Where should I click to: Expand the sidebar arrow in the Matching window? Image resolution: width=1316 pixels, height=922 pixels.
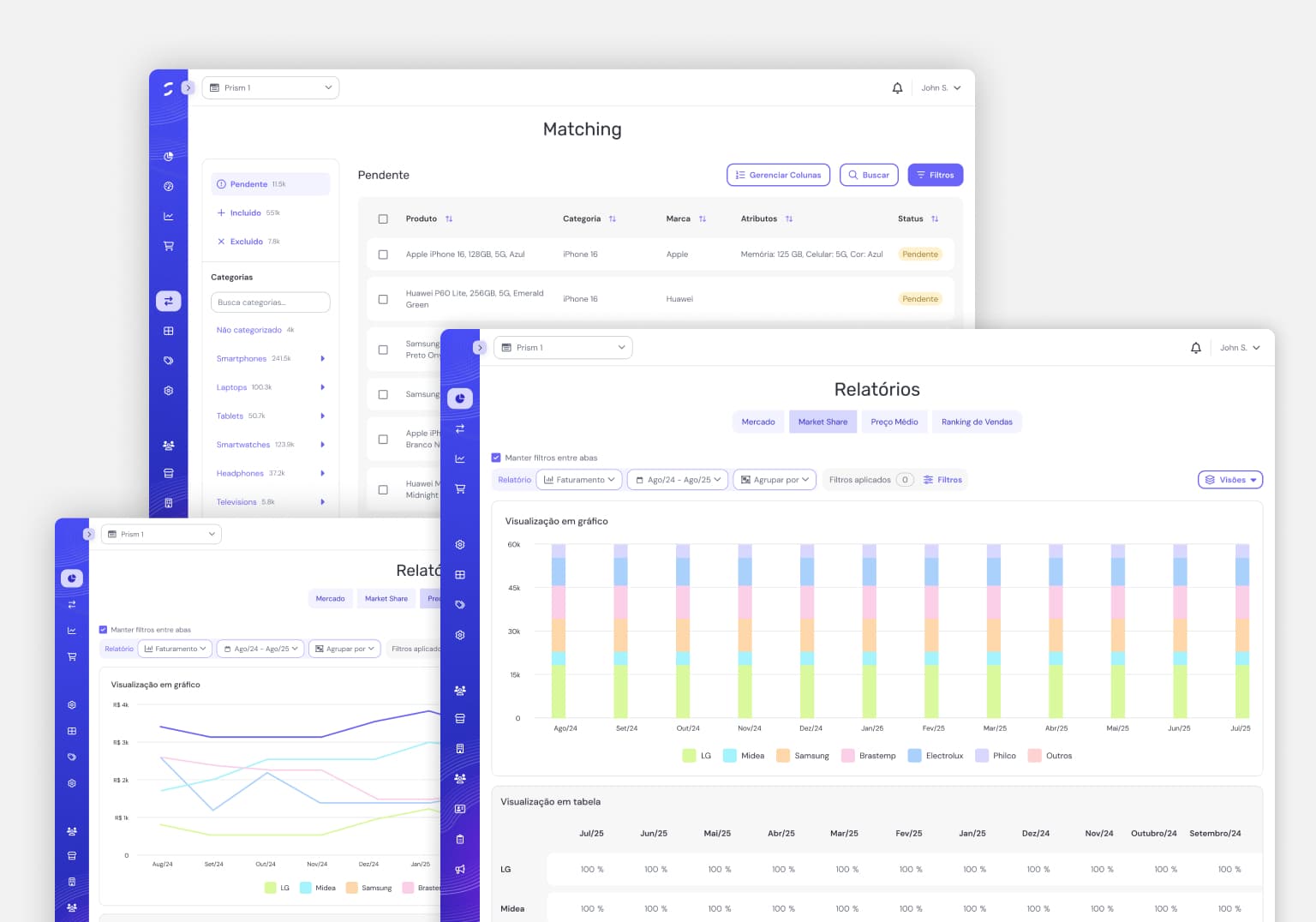(188, 87)
